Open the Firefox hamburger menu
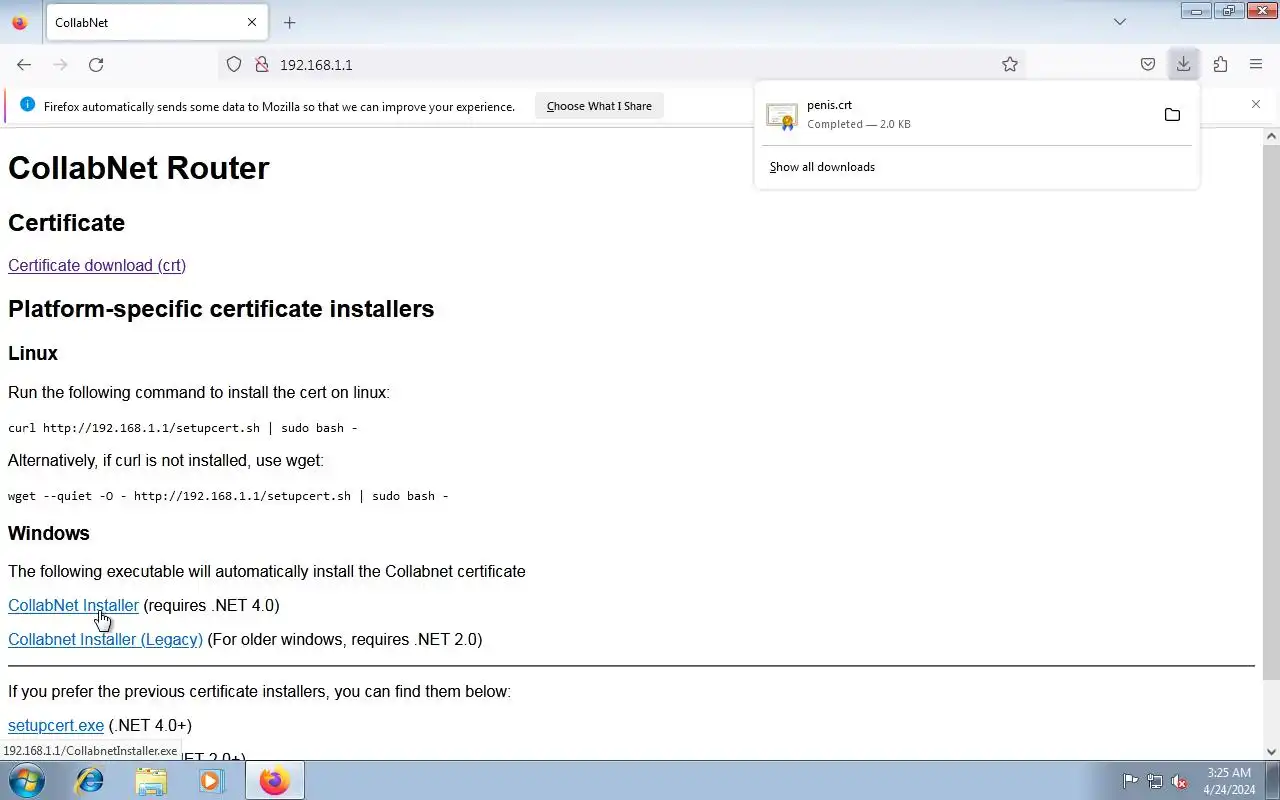 point(1256,64)
